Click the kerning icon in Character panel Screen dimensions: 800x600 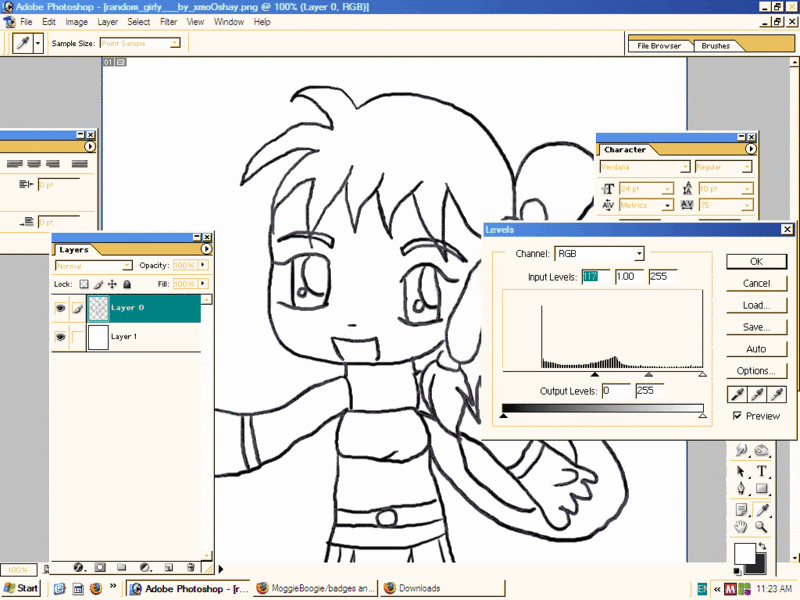(x=608, y=205)
